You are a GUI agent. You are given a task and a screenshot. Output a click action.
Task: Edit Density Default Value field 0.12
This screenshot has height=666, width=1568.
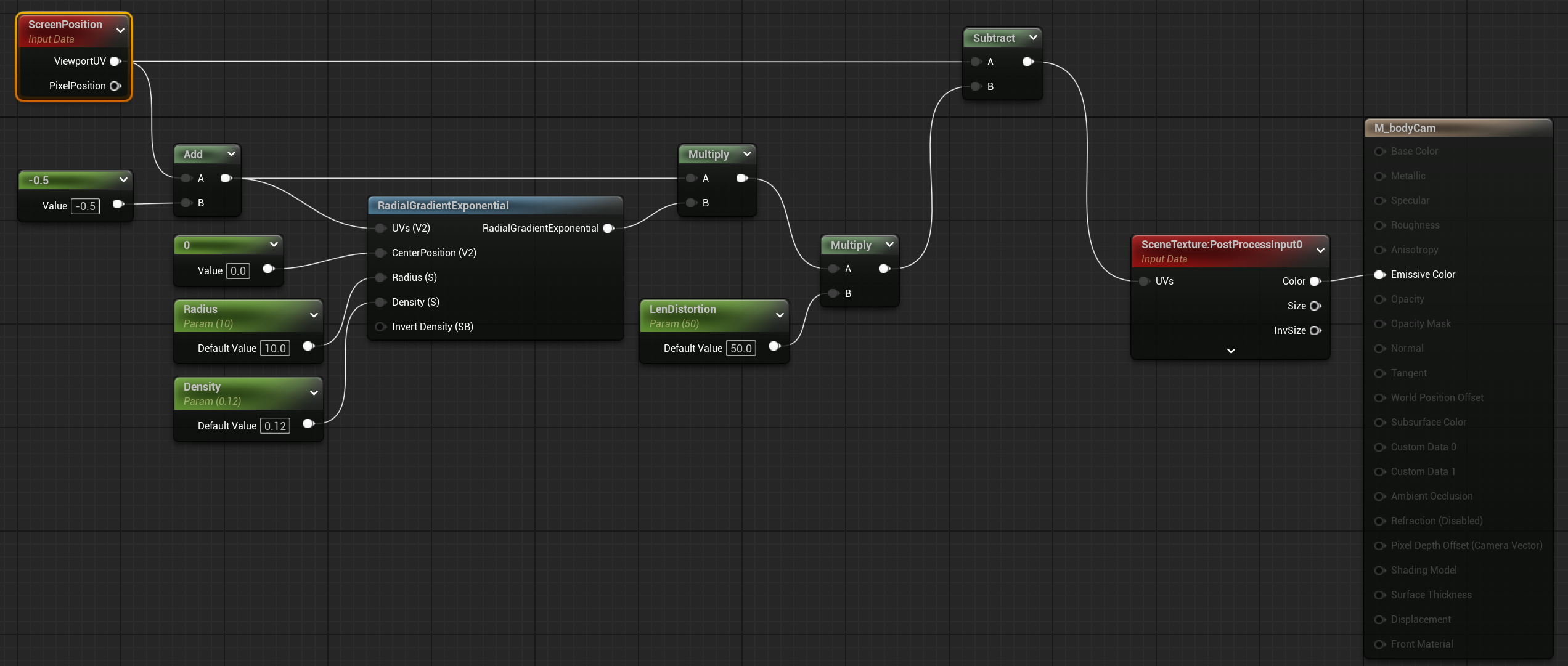click(x=275, y=426)
